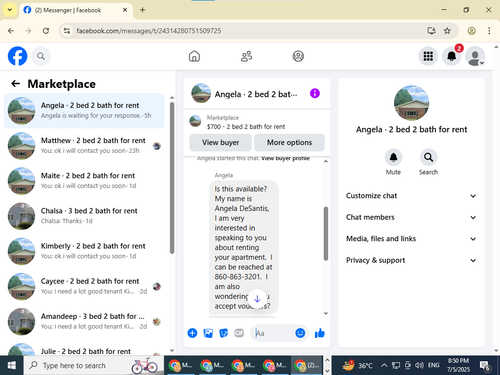Bookmark this page star icon
The width and height of the screenshot is (500, 375).
coord(447,31)
